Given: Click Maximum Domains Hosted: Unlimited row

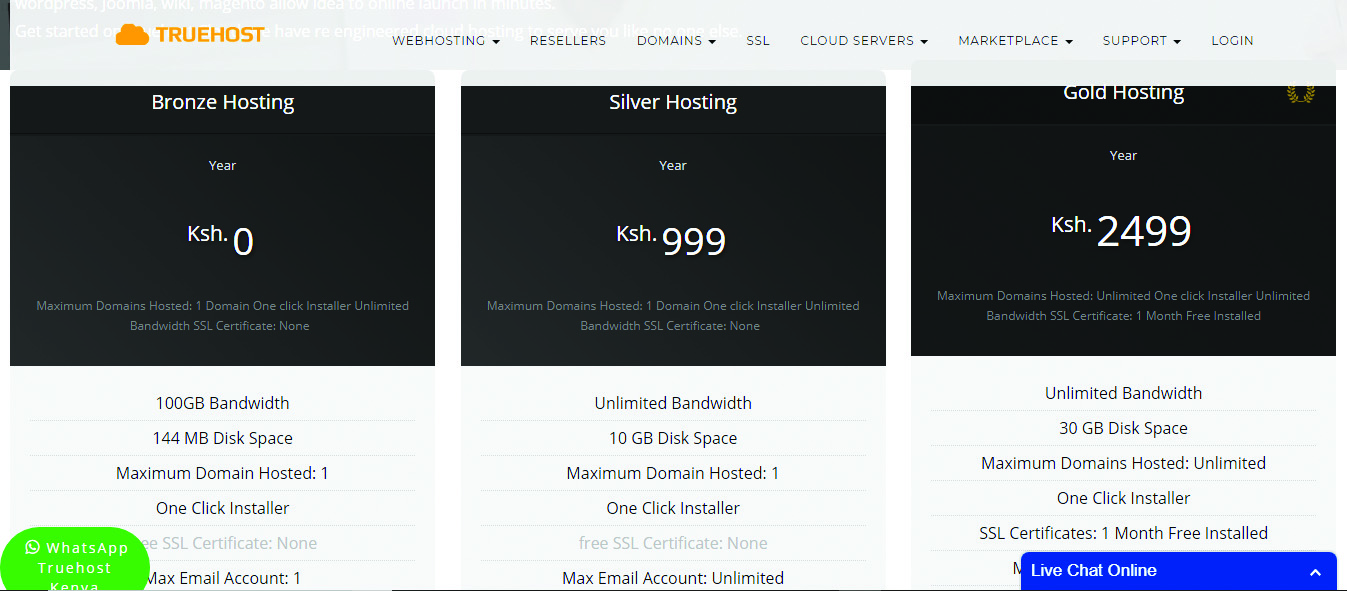Looking at the screenshot, I should pos(1123,463).
